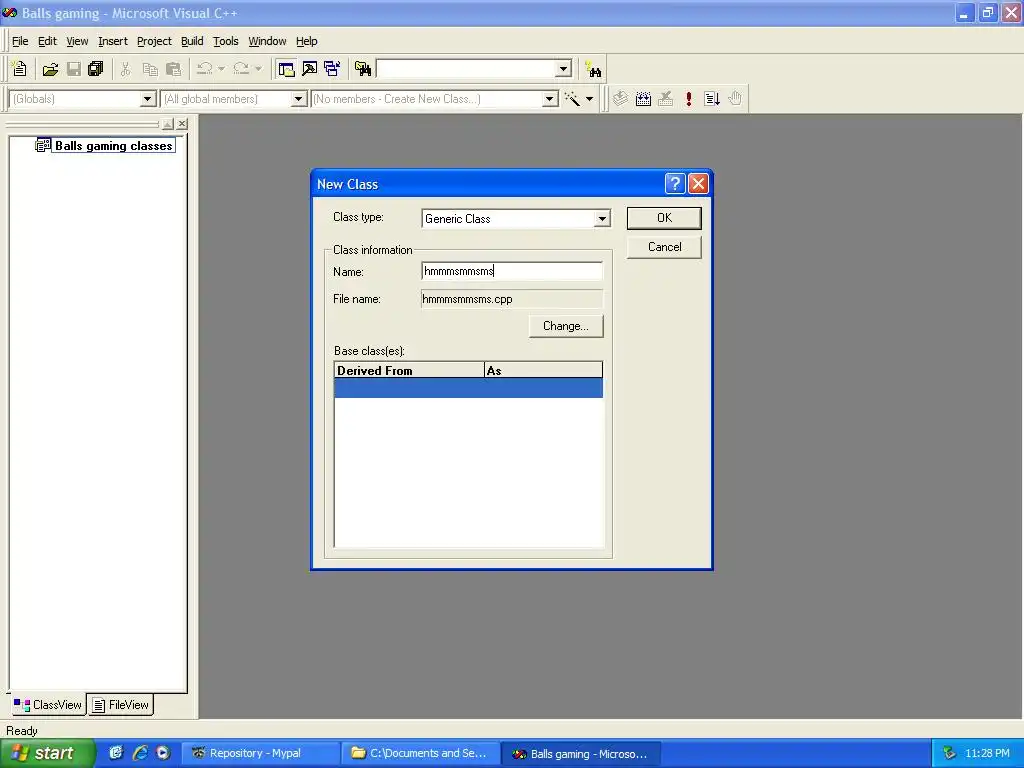Image resolution: width=1024 pixels, height=768 pixels.
Task: Expand the workspace pane docking toggle
Action: tap(168, 123)
